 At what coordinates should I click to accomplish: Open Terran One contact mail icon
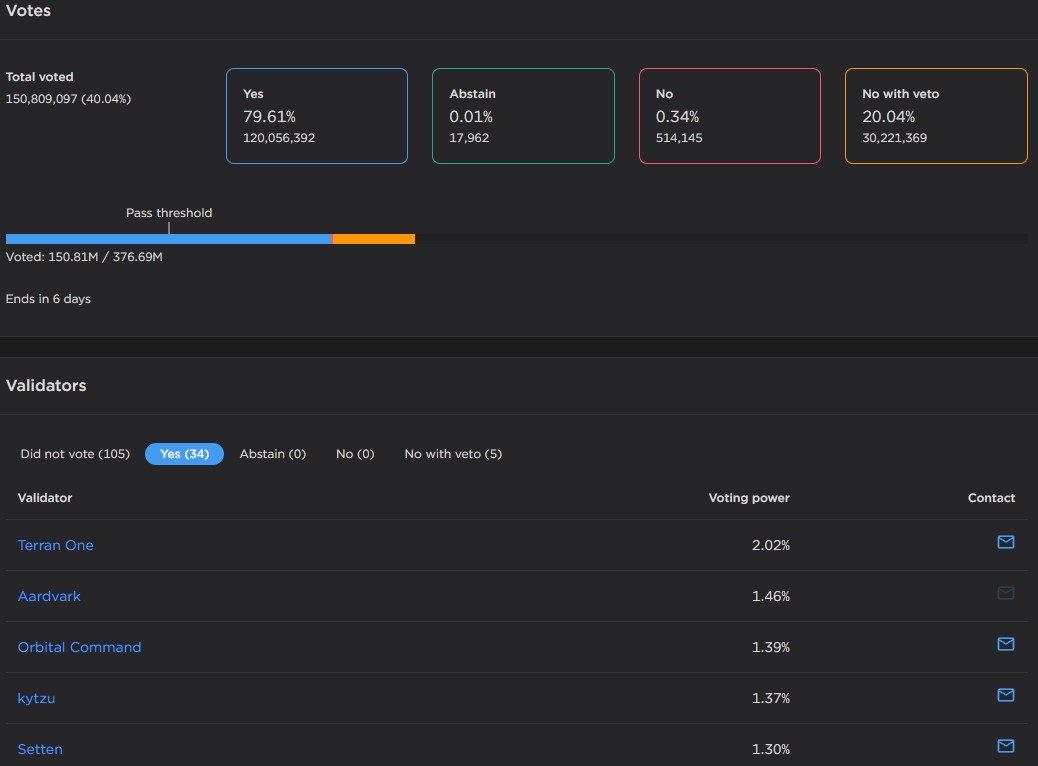click(1006, 542)
